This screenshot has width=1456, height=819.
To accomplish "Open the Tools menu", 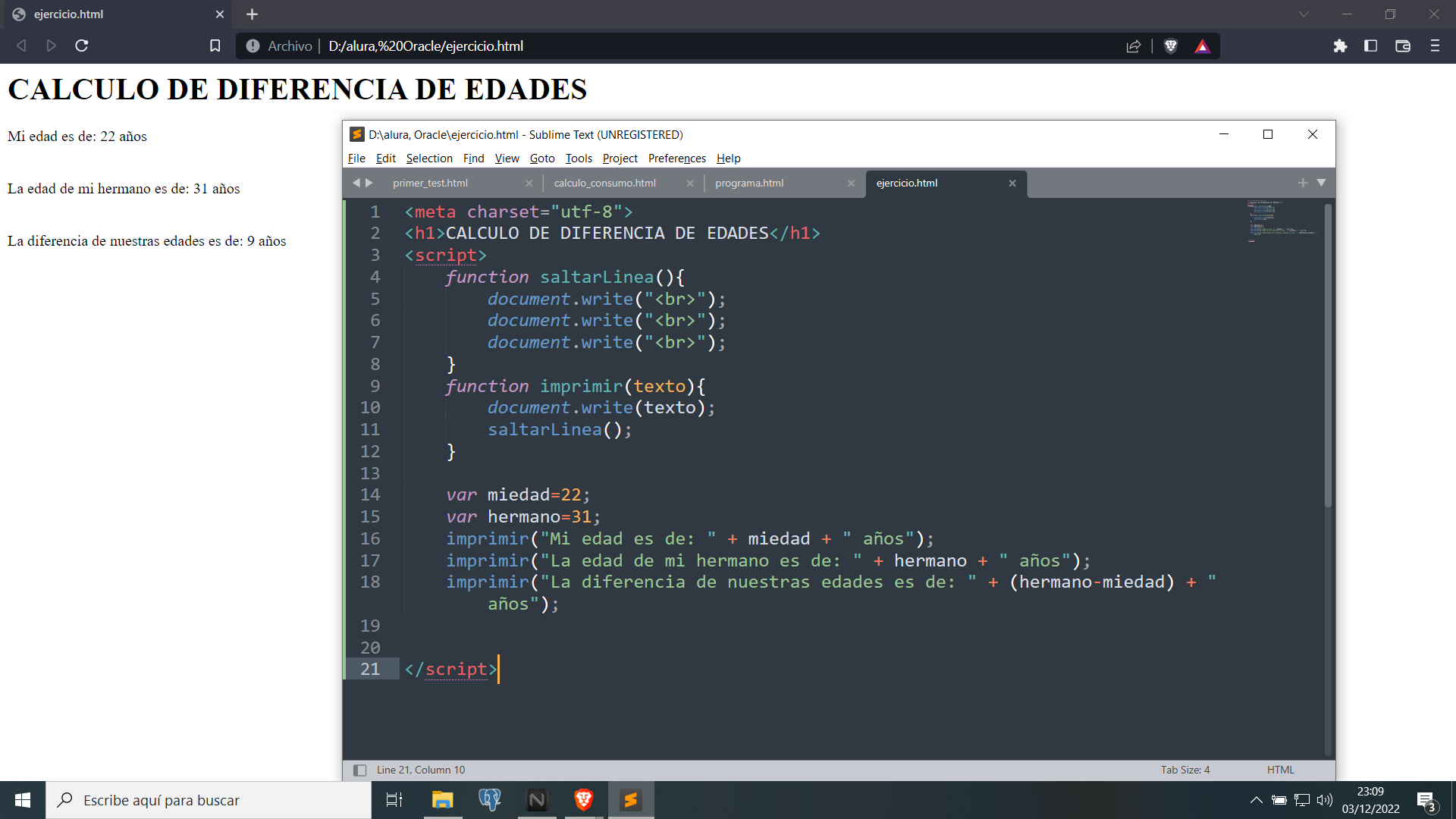I will point(579,158).
